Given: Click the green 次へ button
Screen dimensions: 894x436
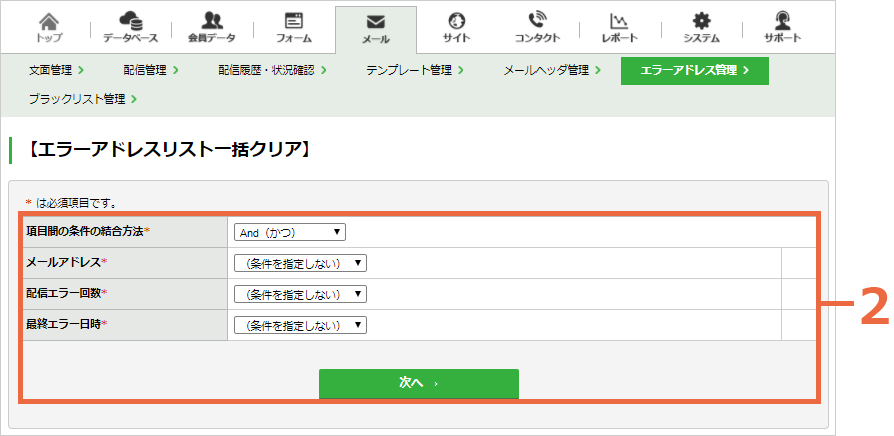Looking at the screenshot, I should click(x=418, y=384).
